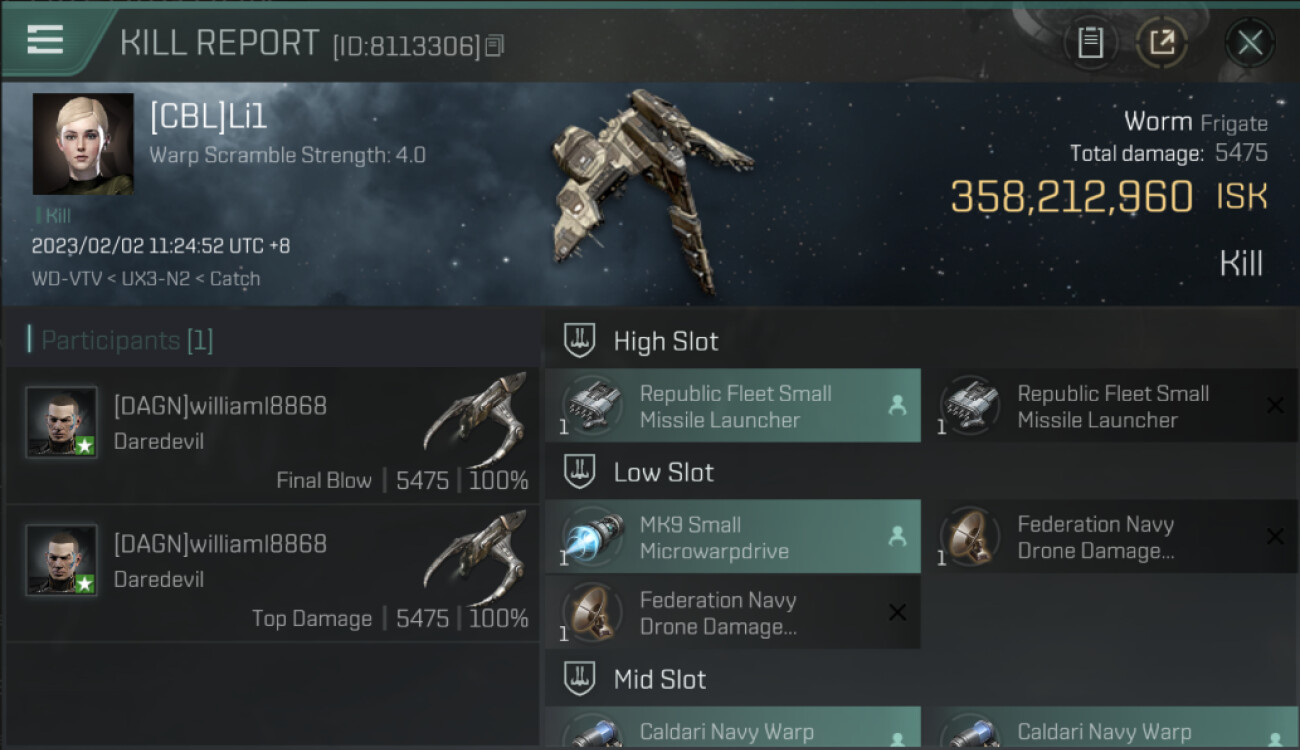Screen dimensions: 1300x750
Task: Open the hamburger menu at top left
Action: 46,40
